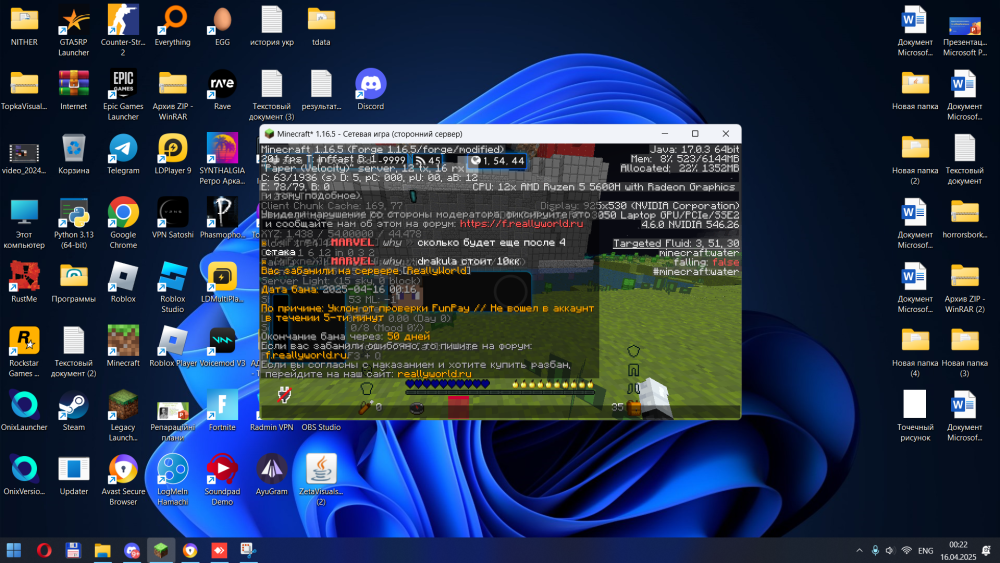Select the Counter-Strike 2 desktop shortcut
1000x563 pixels.
coord(123,31)
